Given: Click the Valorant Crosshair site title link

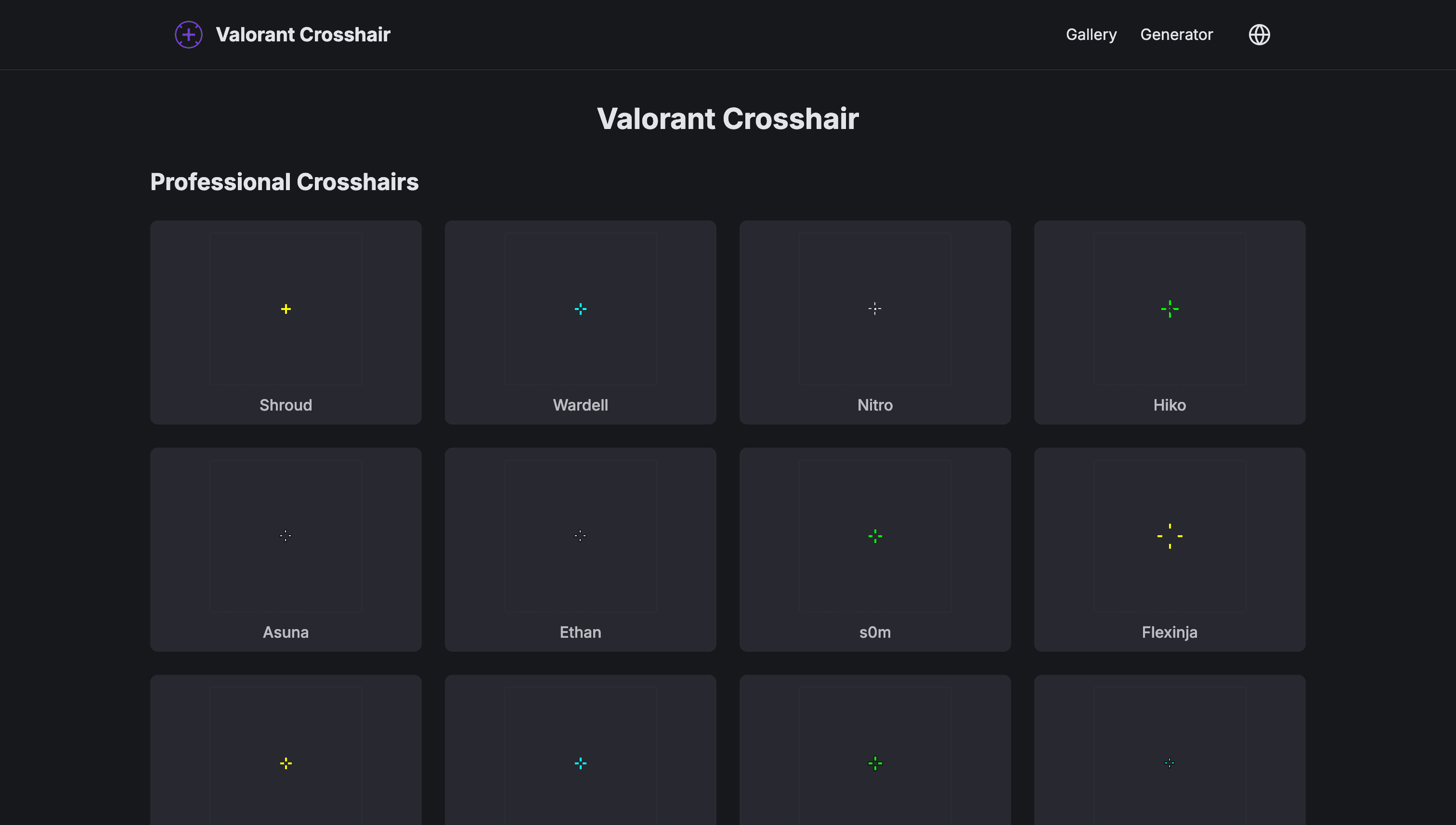Looking at the screenshot, I should (x=303, y=35).
